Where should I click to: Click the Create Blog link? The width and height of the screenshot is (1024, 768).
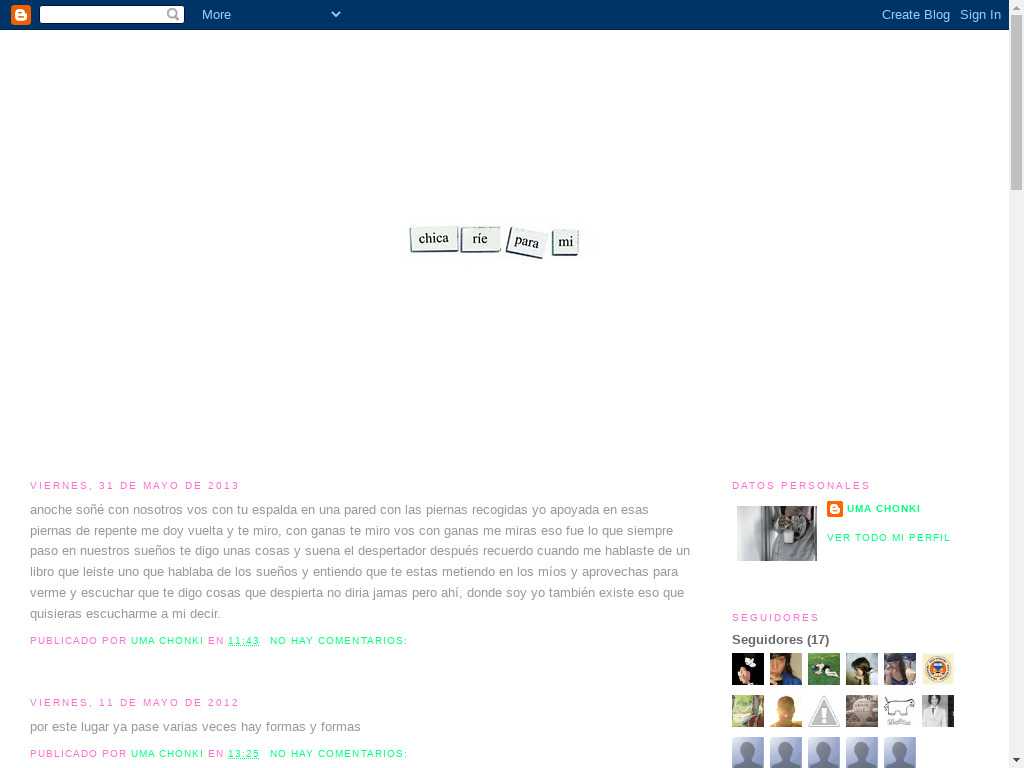tap(915, 14)
